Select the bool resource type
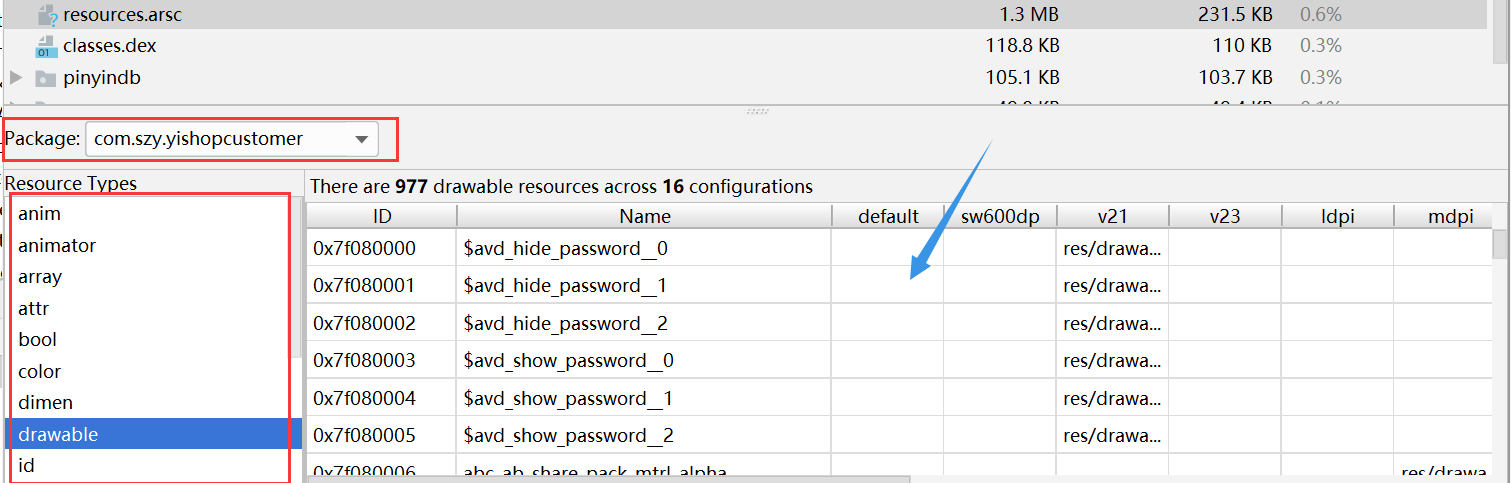Viewport: 1511px width, 483px height. click(151, 340)
